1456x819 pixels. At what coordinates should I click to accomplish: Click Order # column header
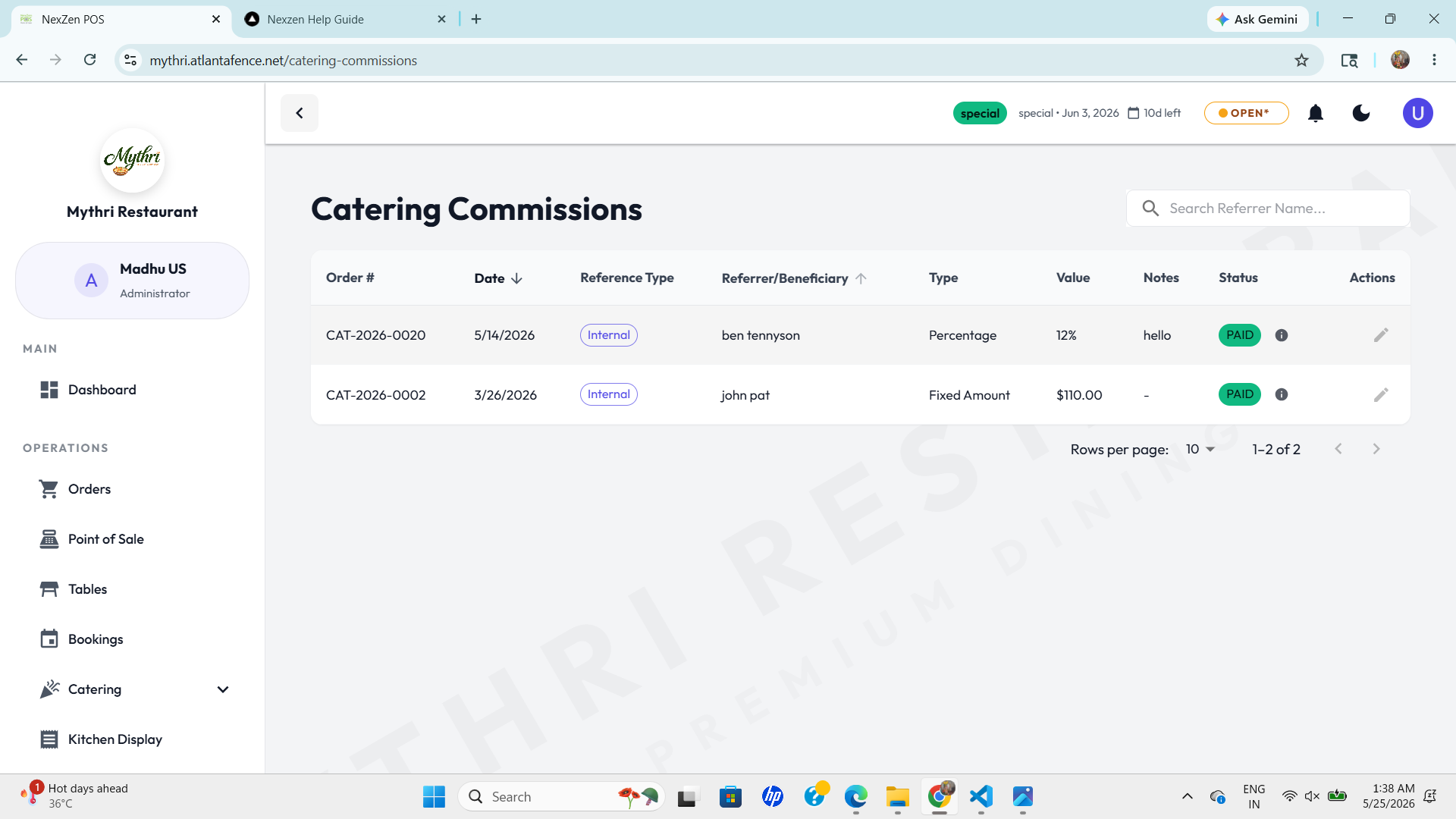350,278
